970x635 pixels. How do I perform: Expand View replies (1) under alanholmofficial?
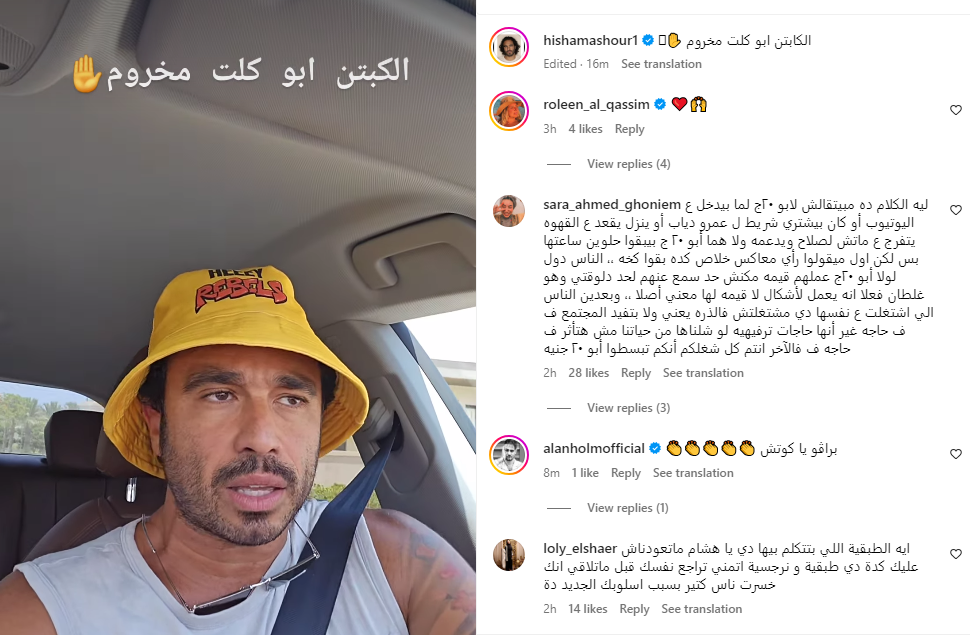pos(628,508)
